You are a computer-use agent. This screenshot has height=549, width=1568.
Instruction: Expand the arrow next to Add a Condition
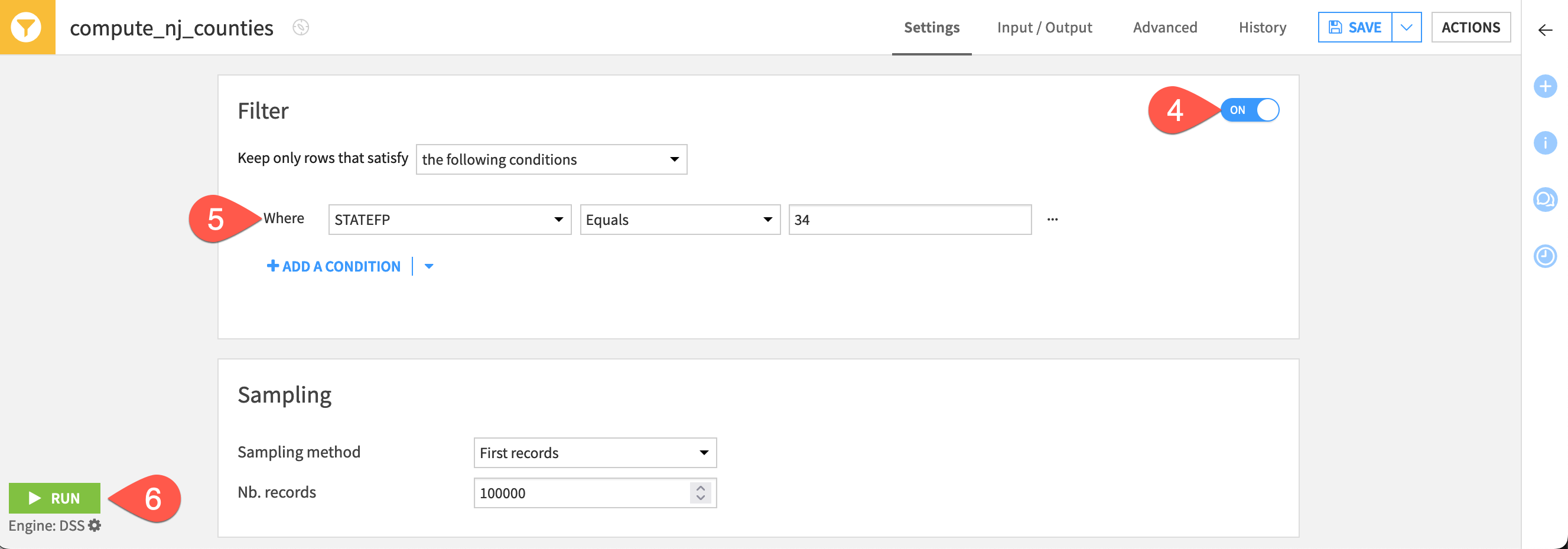429,266
